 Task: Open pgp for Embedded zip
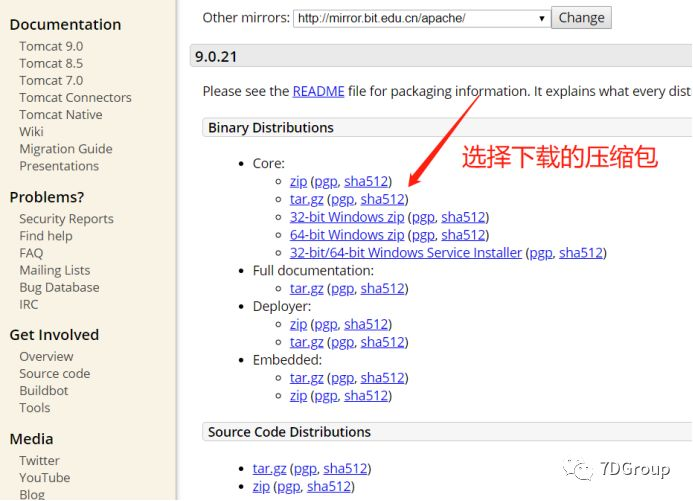point(326,396)
